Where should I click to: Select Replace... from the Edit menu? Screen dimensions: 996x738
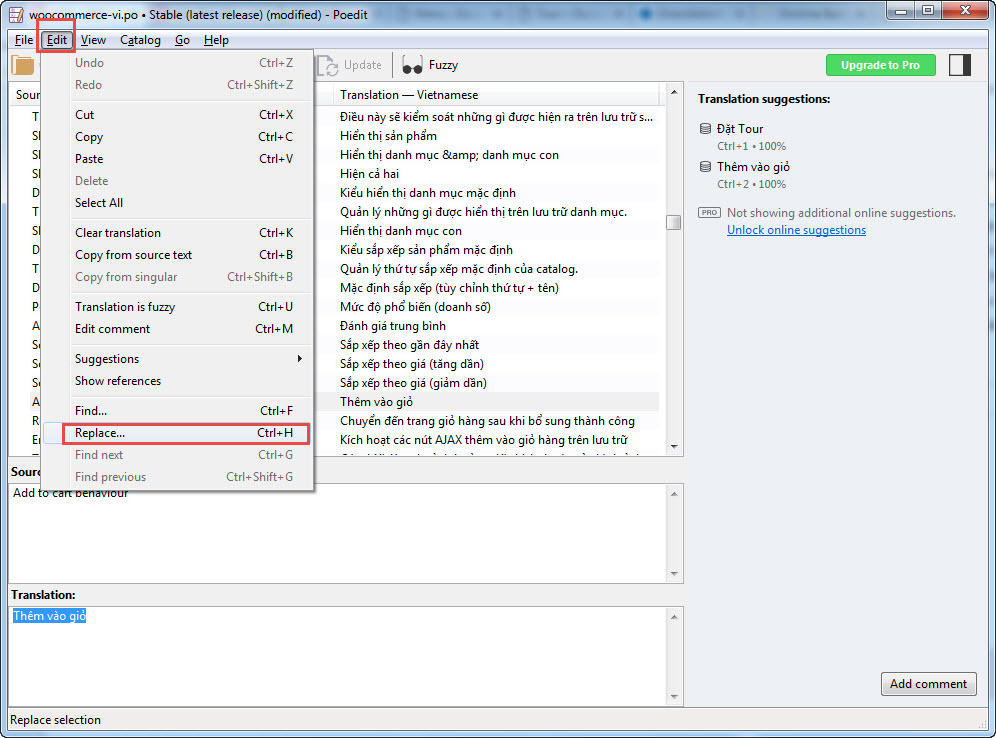point(100,433)
